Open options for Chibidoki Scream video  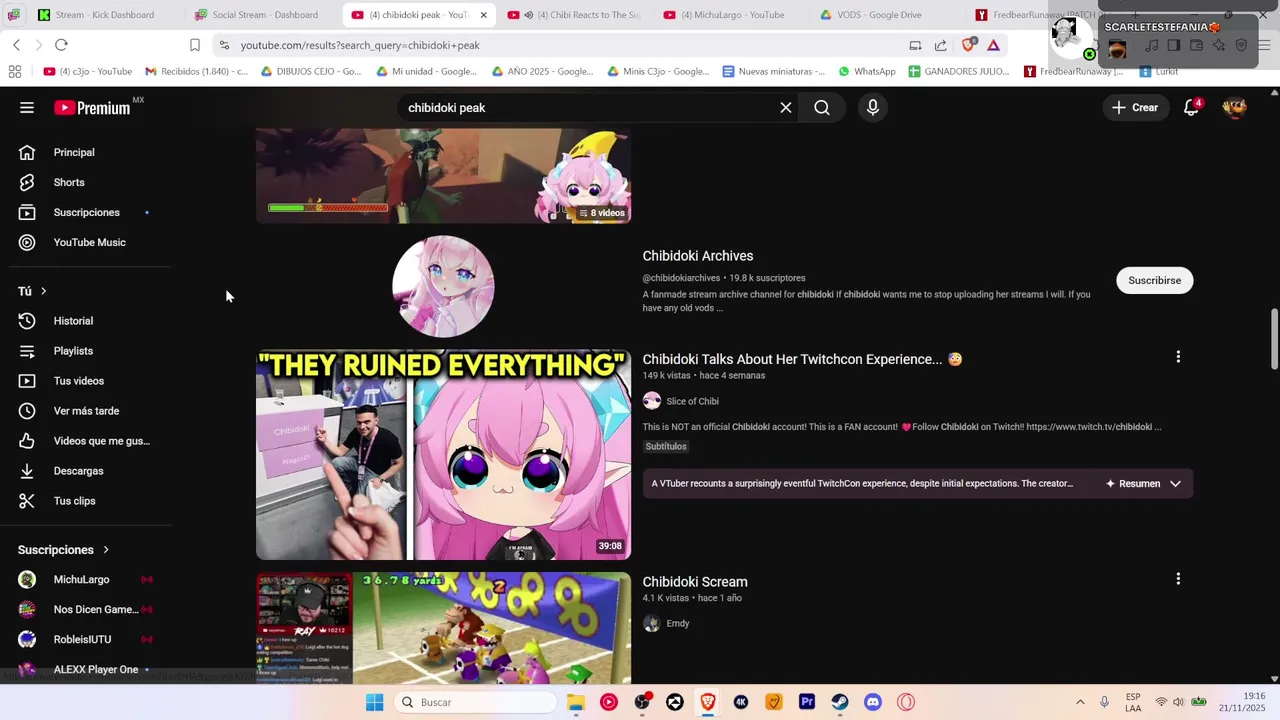[1178, 579]
